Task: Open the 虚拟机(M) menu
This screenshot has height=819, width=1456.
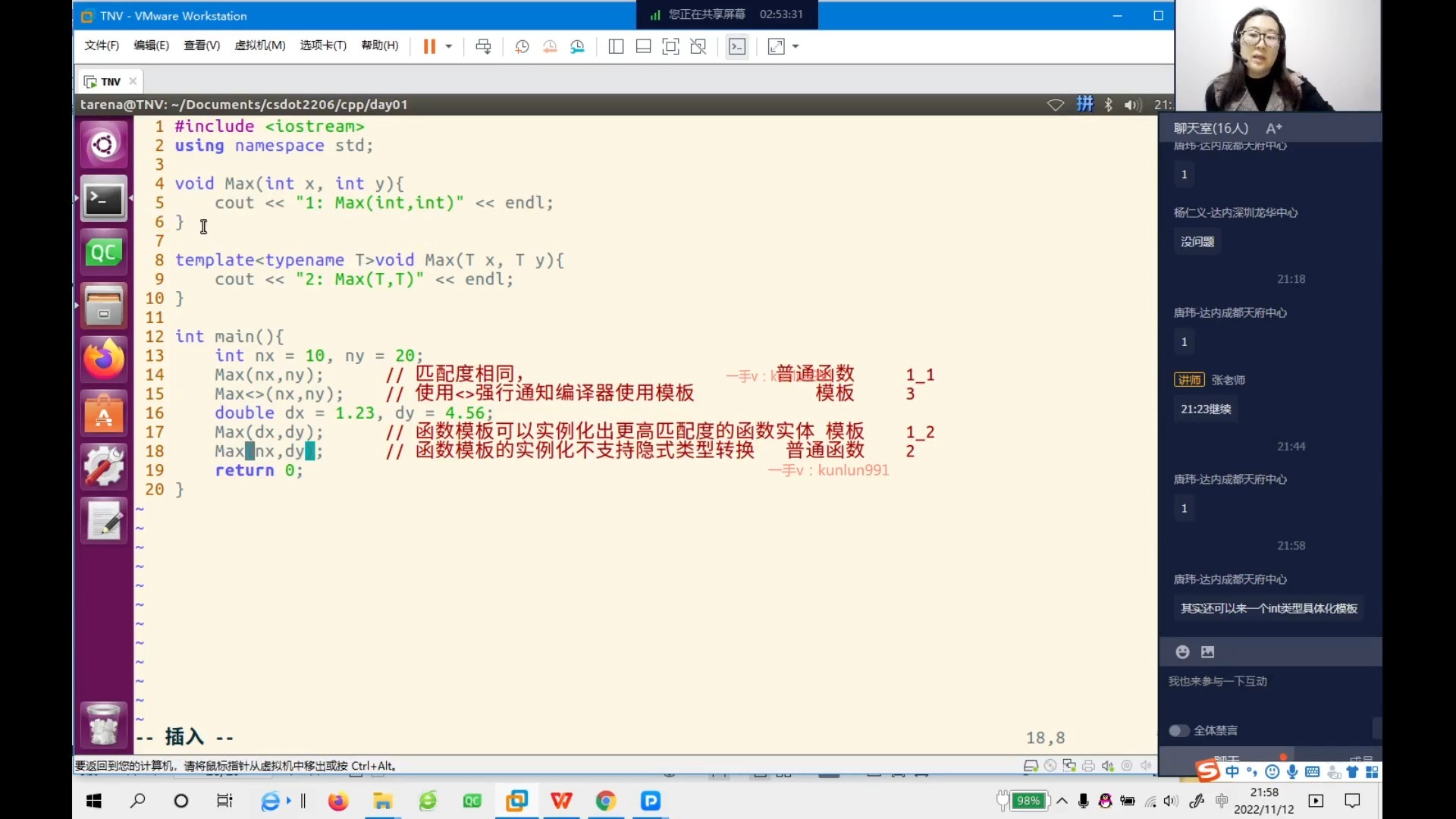Action: pos(259,45)
